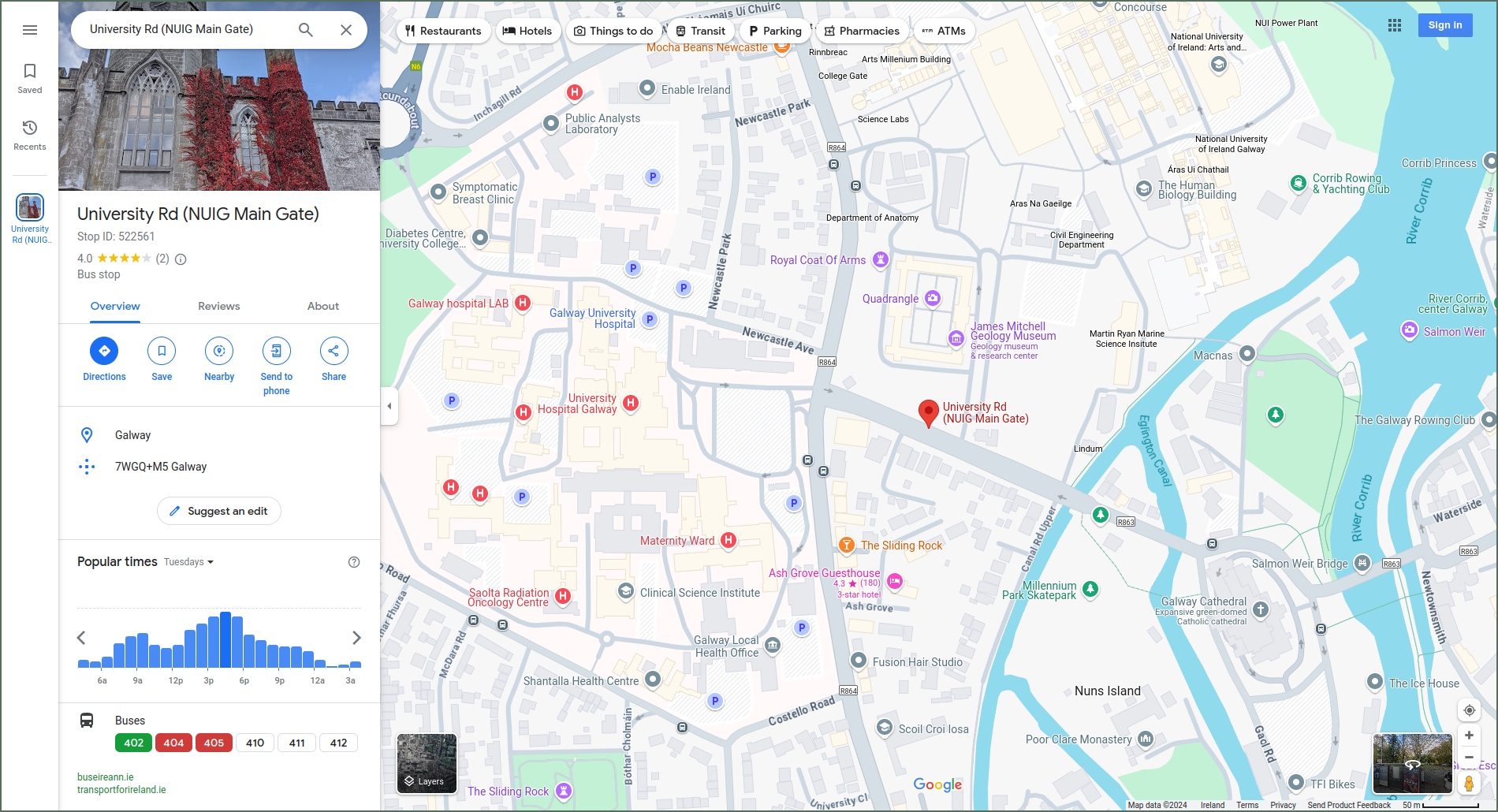The image size is (1498, 812).
Task: Click plus code 7WGQ+M5 Galway
Action: tap(219, 467)
